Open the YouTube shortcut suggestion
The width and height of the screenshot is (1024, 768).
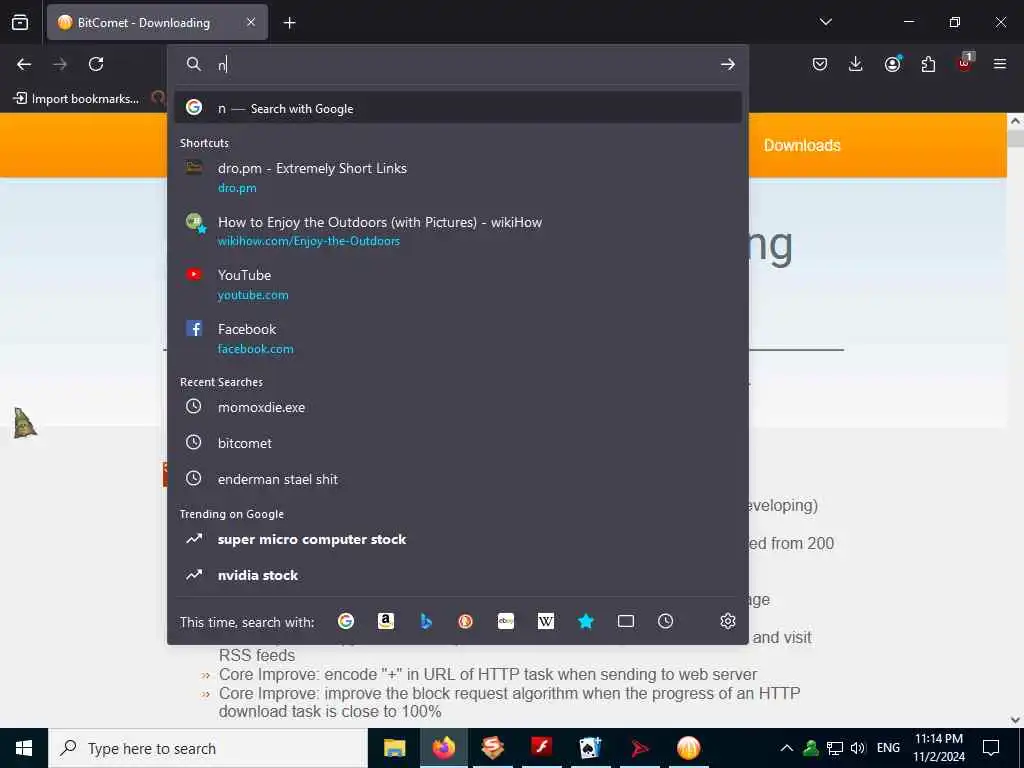click(457, 285)
